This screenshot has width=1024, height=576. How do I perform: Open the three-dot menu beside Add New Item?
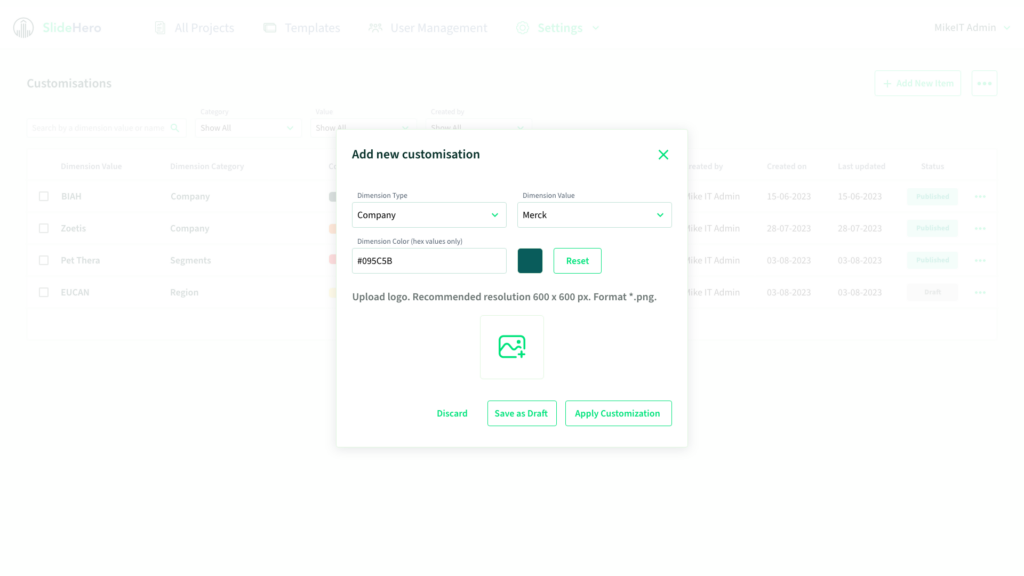click(x=984, y=84)
